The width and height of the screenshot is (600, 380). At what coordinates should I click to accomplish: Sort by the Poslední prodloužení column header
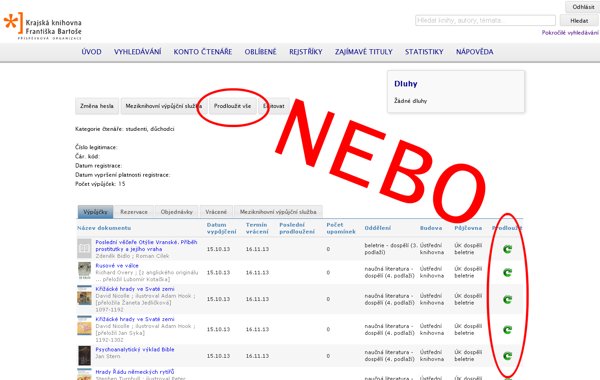(297, 228)
